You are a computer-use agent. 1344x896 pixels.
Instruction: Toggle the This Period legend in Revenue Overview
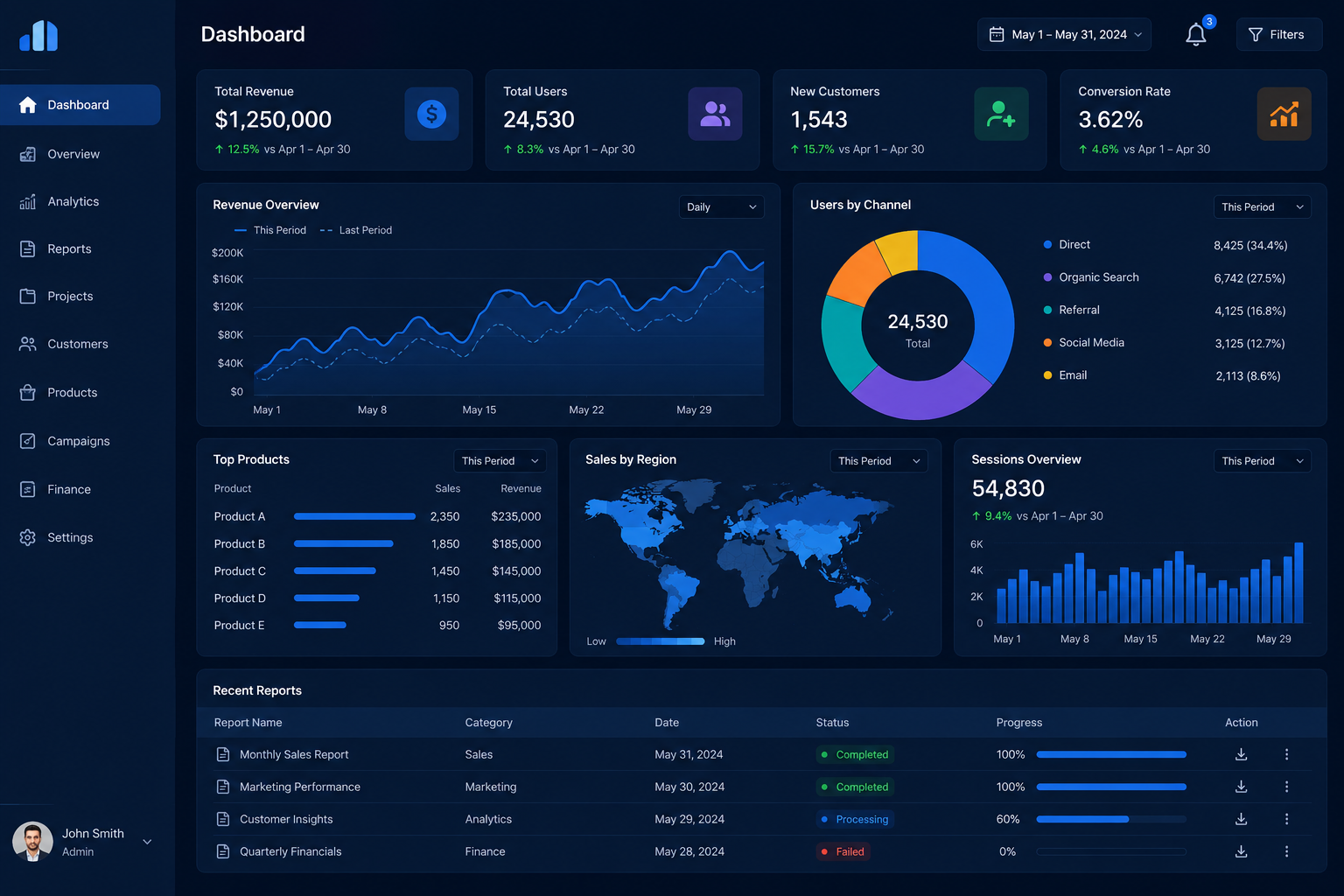click(x=270, y=230)
